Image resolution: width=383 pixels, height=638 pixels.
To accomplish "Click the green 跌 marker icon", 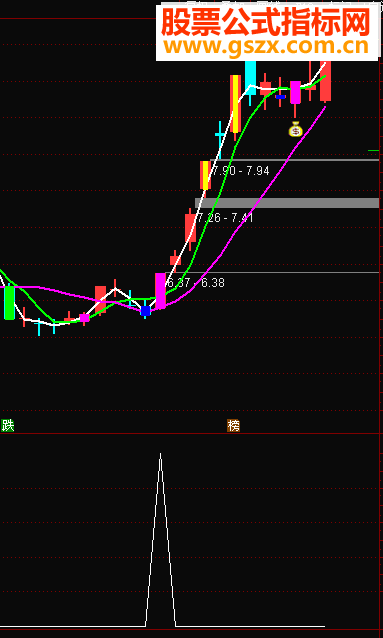I will (x=8, y=426).
